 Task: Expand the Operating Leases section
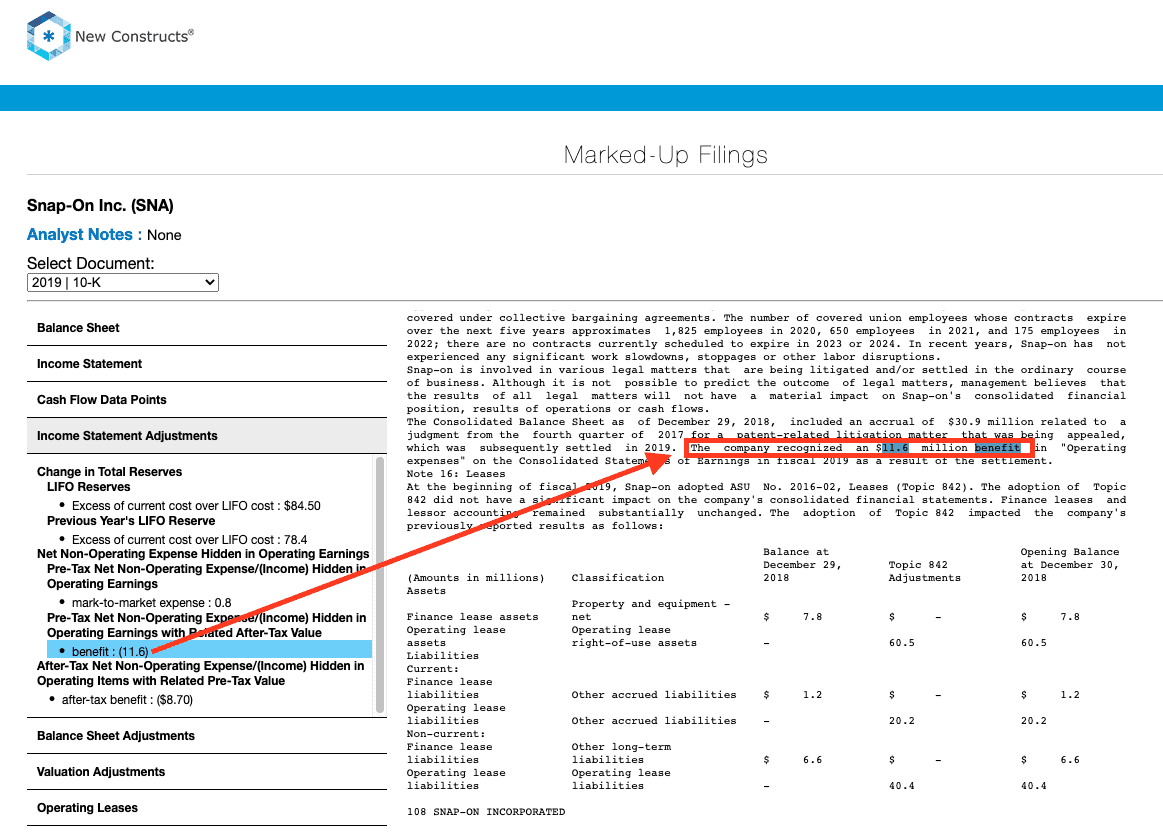(x=207, y=808)
